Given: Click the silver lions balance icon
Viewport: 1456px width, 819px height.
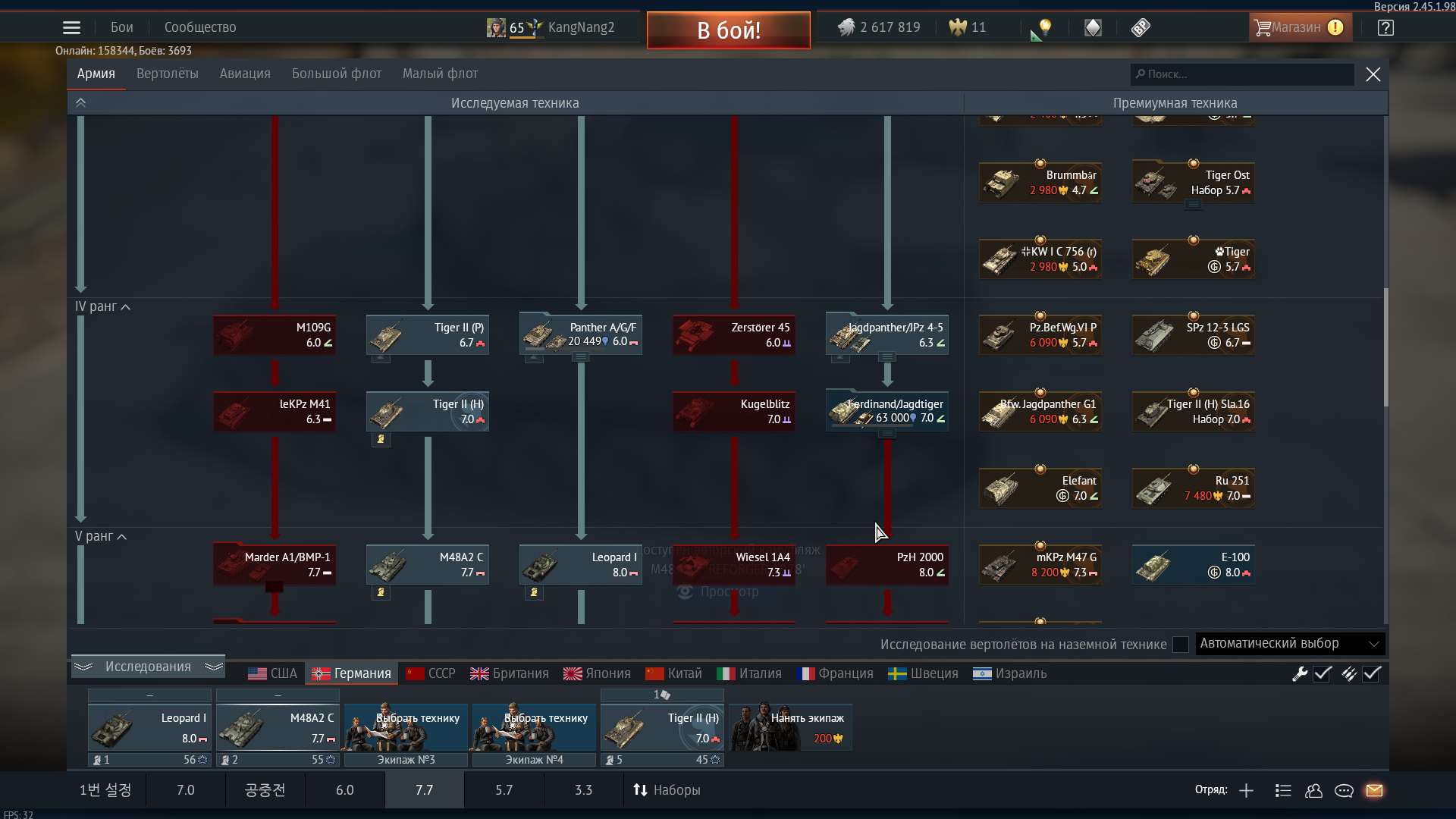Looking at the screenshot, I should [846, 28].
